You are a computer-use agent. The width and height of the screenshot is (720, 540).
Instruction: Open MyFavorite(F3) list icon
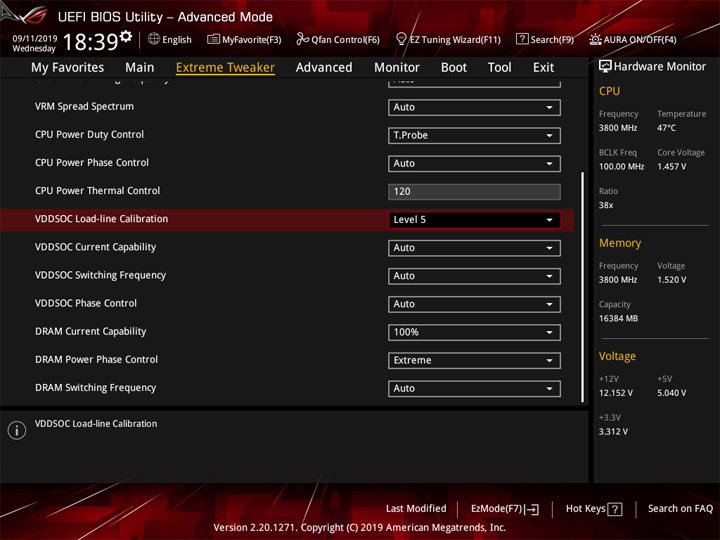pos(213,39)
